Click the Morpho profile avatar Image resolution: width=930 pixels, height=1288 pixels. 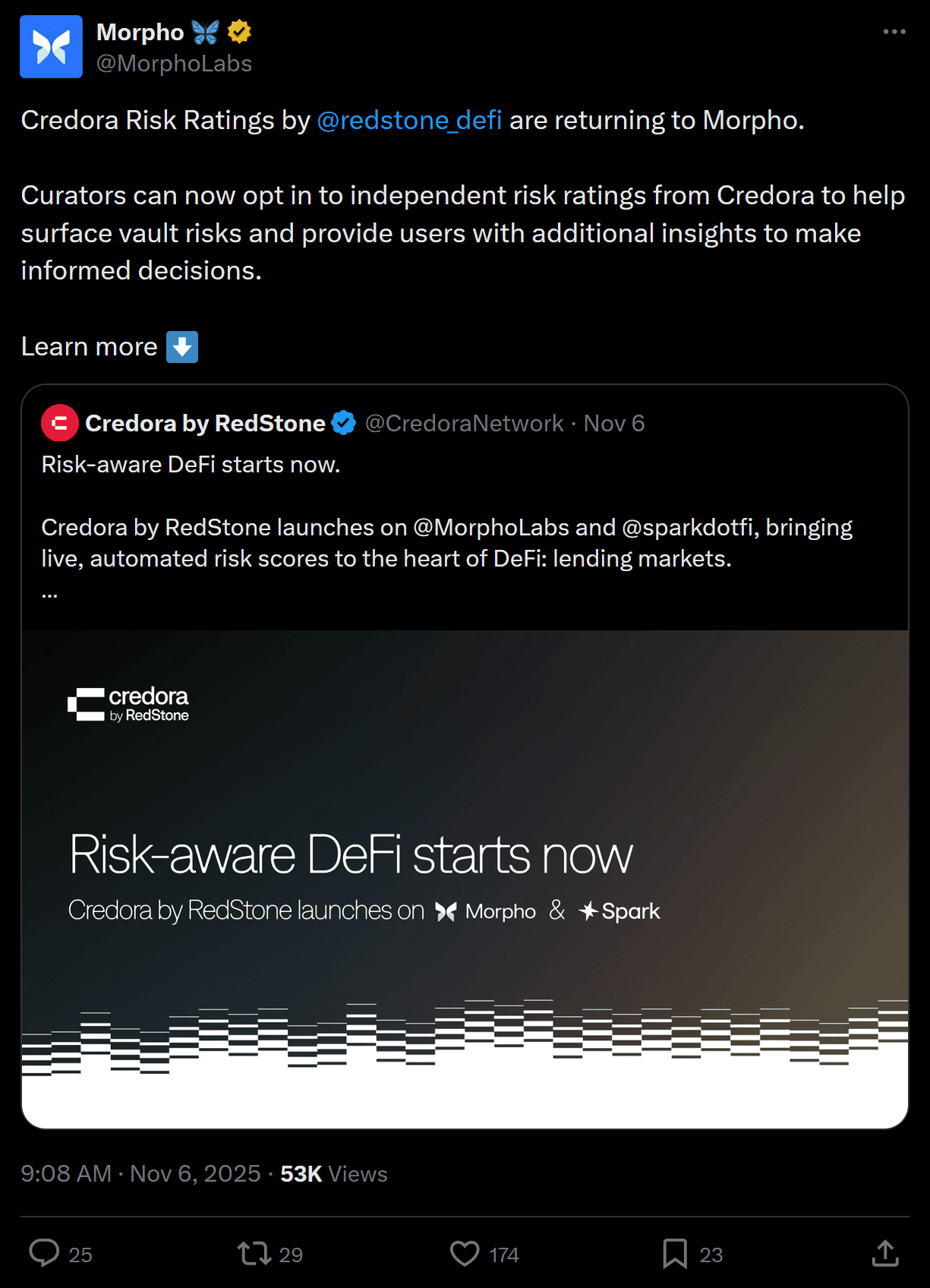click(x=51, y=46)
